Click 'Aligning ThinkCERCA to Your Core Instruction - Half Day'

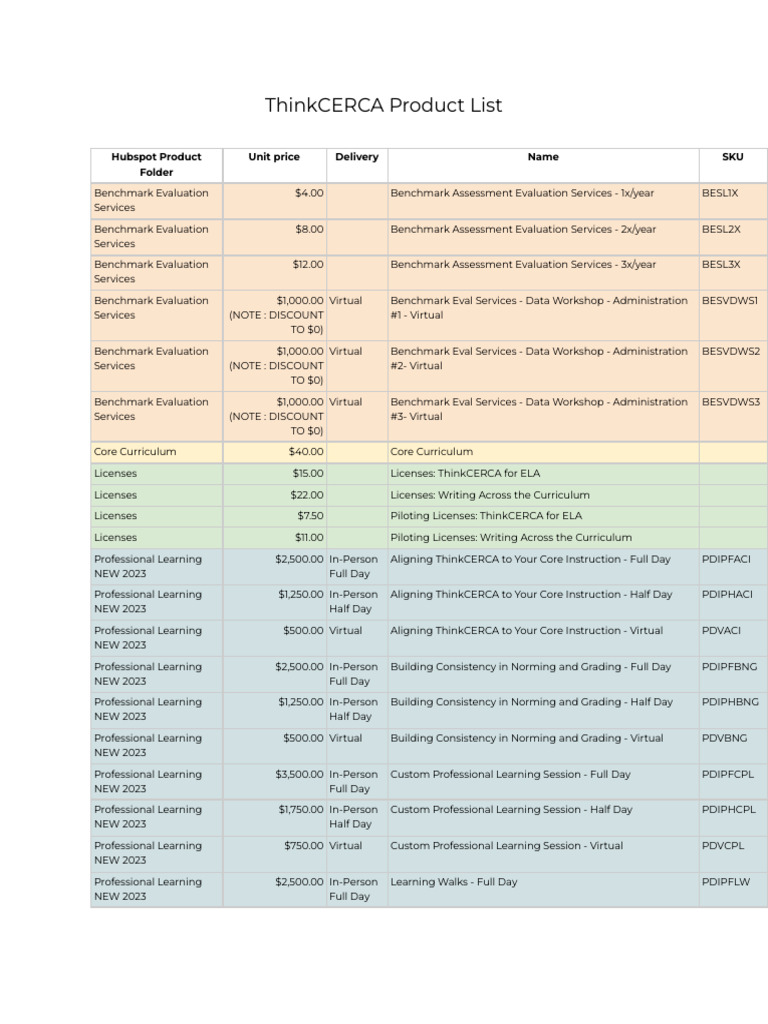click(531, 595)
